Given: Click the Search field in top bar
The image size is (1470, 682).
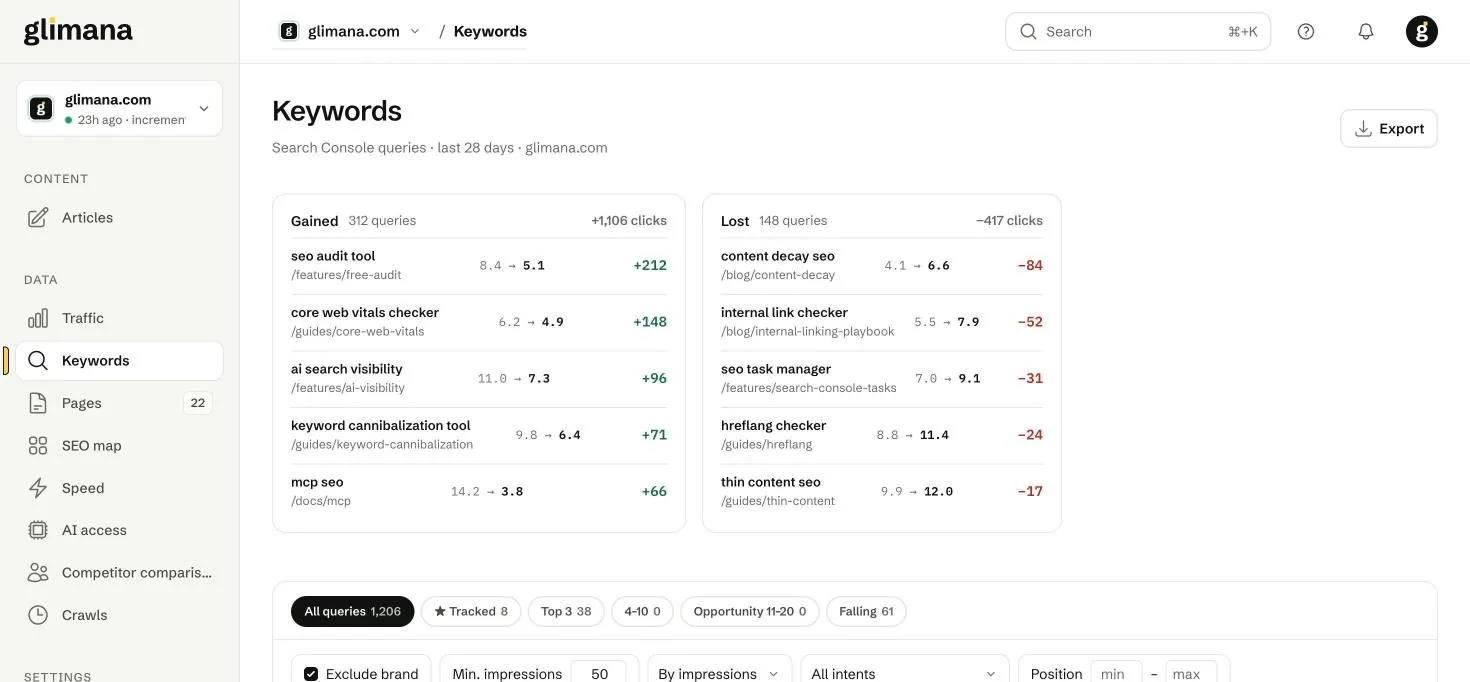Looking at the screenshot, I should 1138,31.
